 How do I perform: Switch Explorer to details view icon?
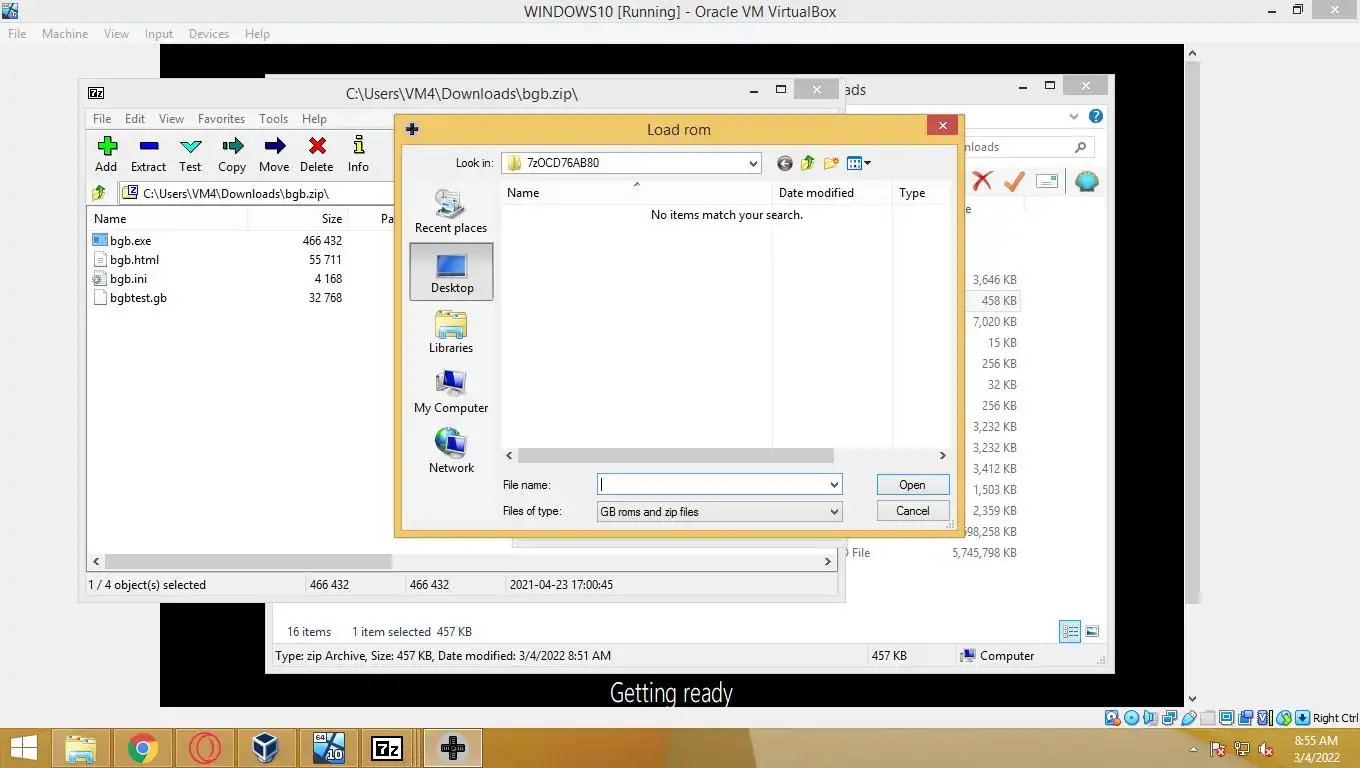click(x=1070, y=631)
